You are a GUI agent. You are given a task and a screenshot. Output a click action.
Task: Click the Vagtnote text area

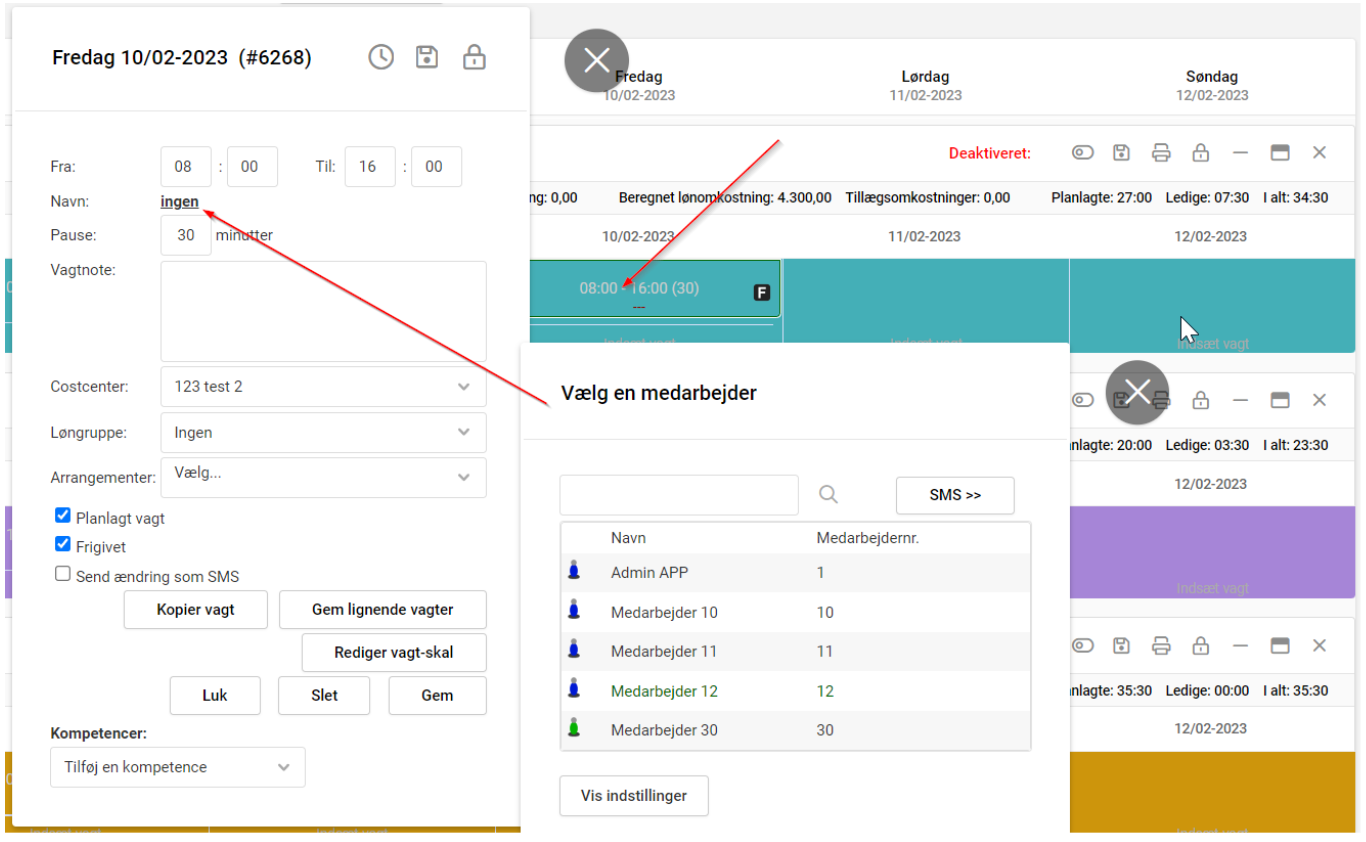323,311
